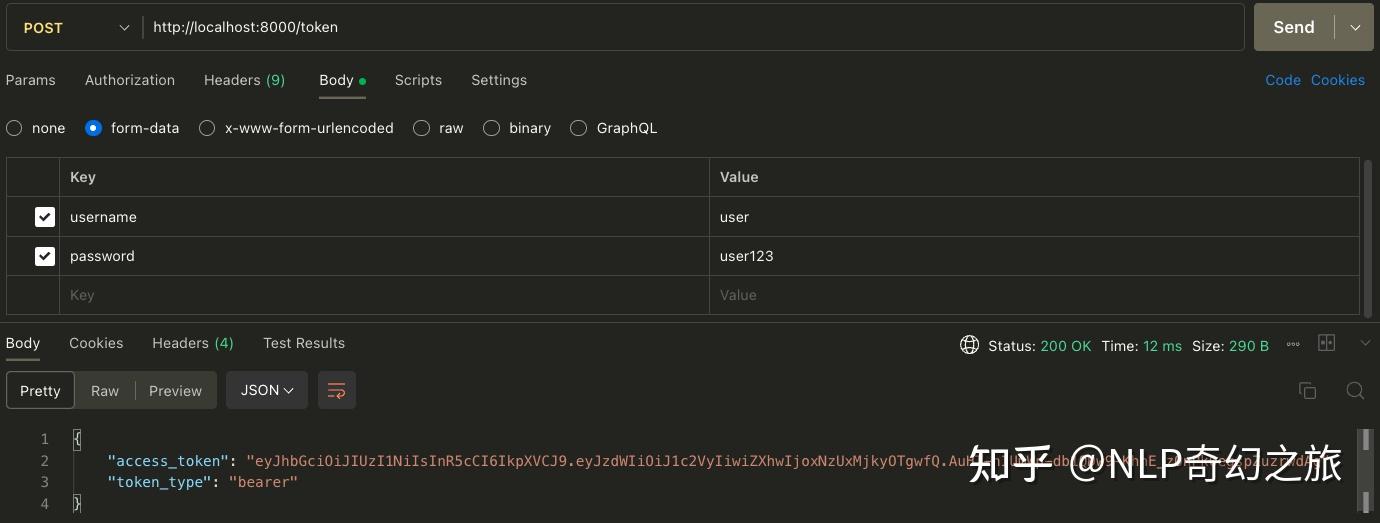
Task: Click the request URL input field
Action: tap(690, 28)
